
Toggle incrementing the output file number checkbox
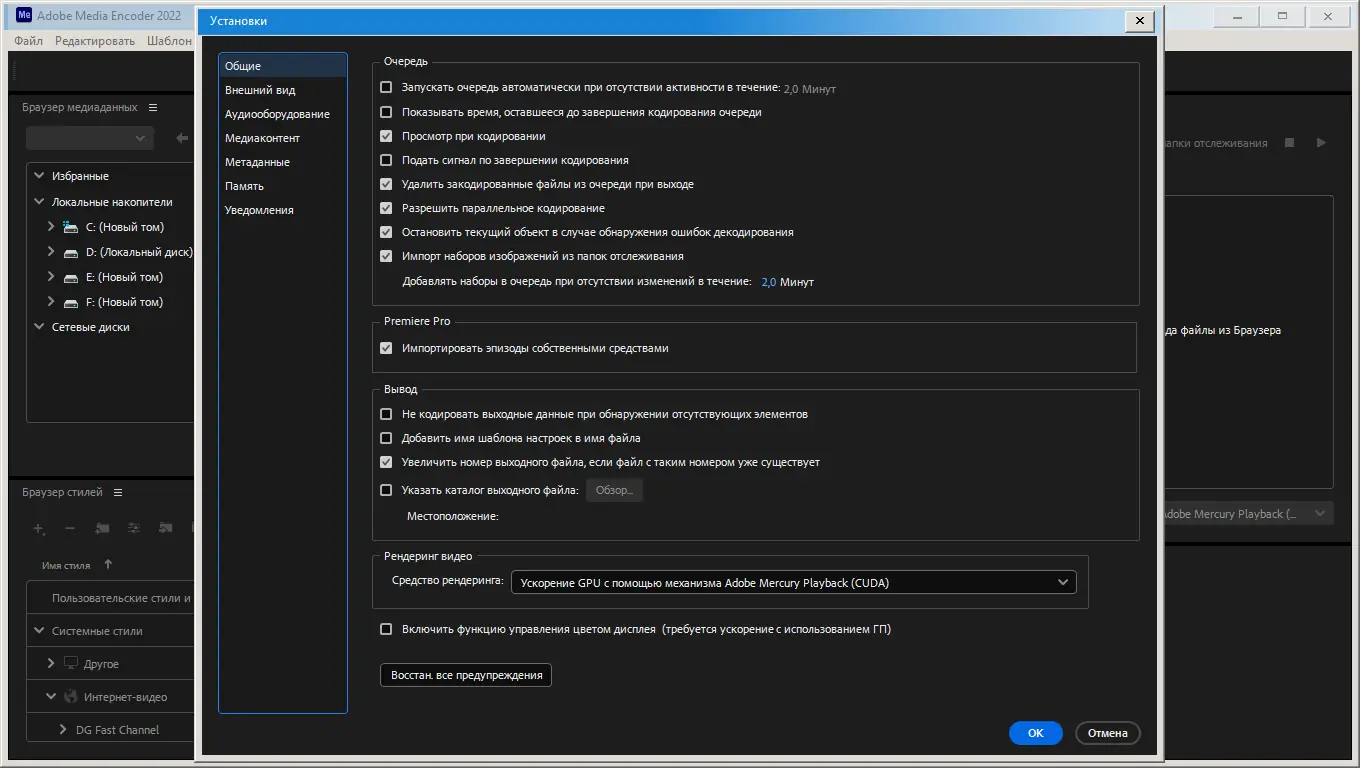coord(386,462)
